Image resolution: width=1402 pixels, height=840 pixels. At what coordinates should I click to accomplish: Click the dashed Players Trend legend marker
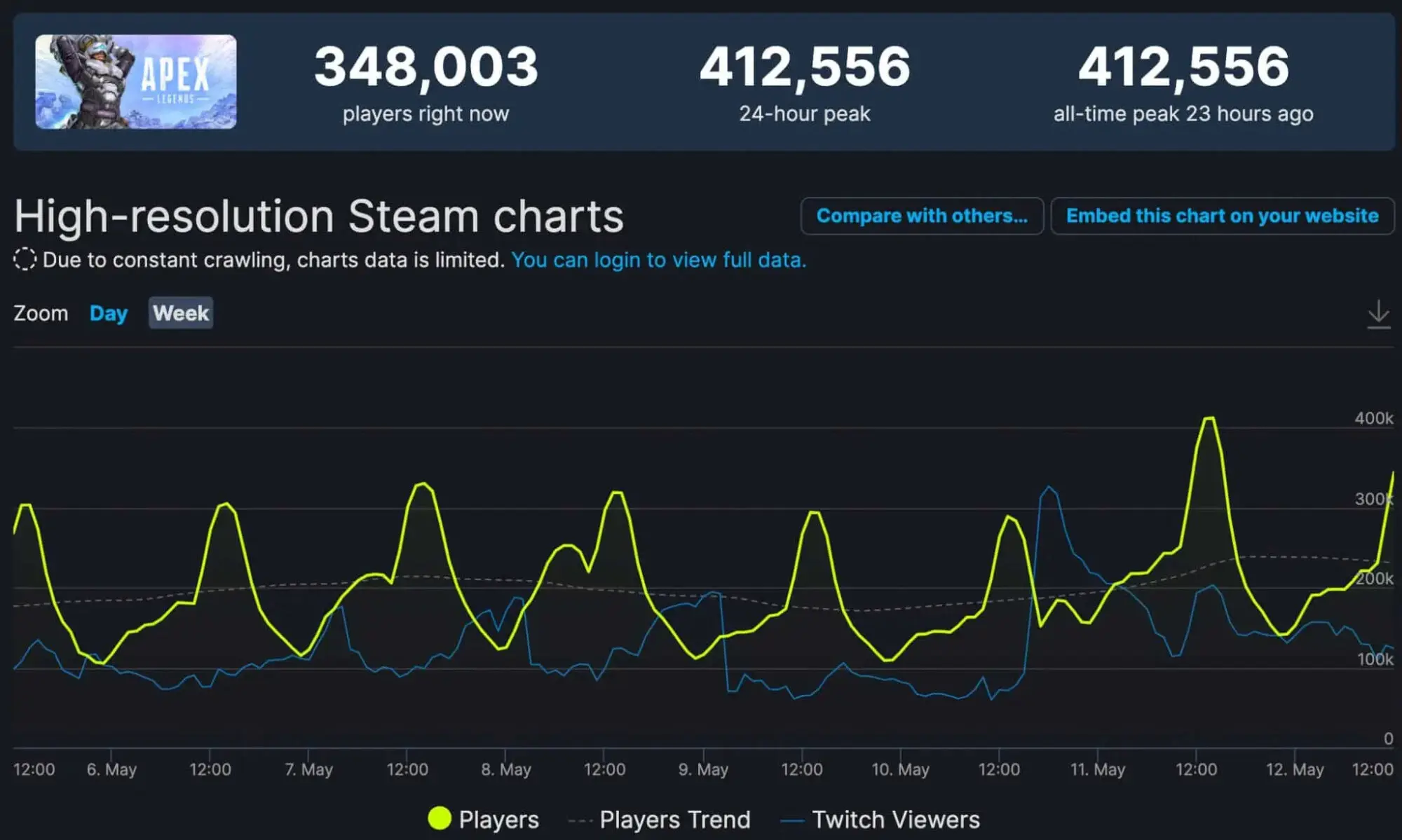point(580,820)
